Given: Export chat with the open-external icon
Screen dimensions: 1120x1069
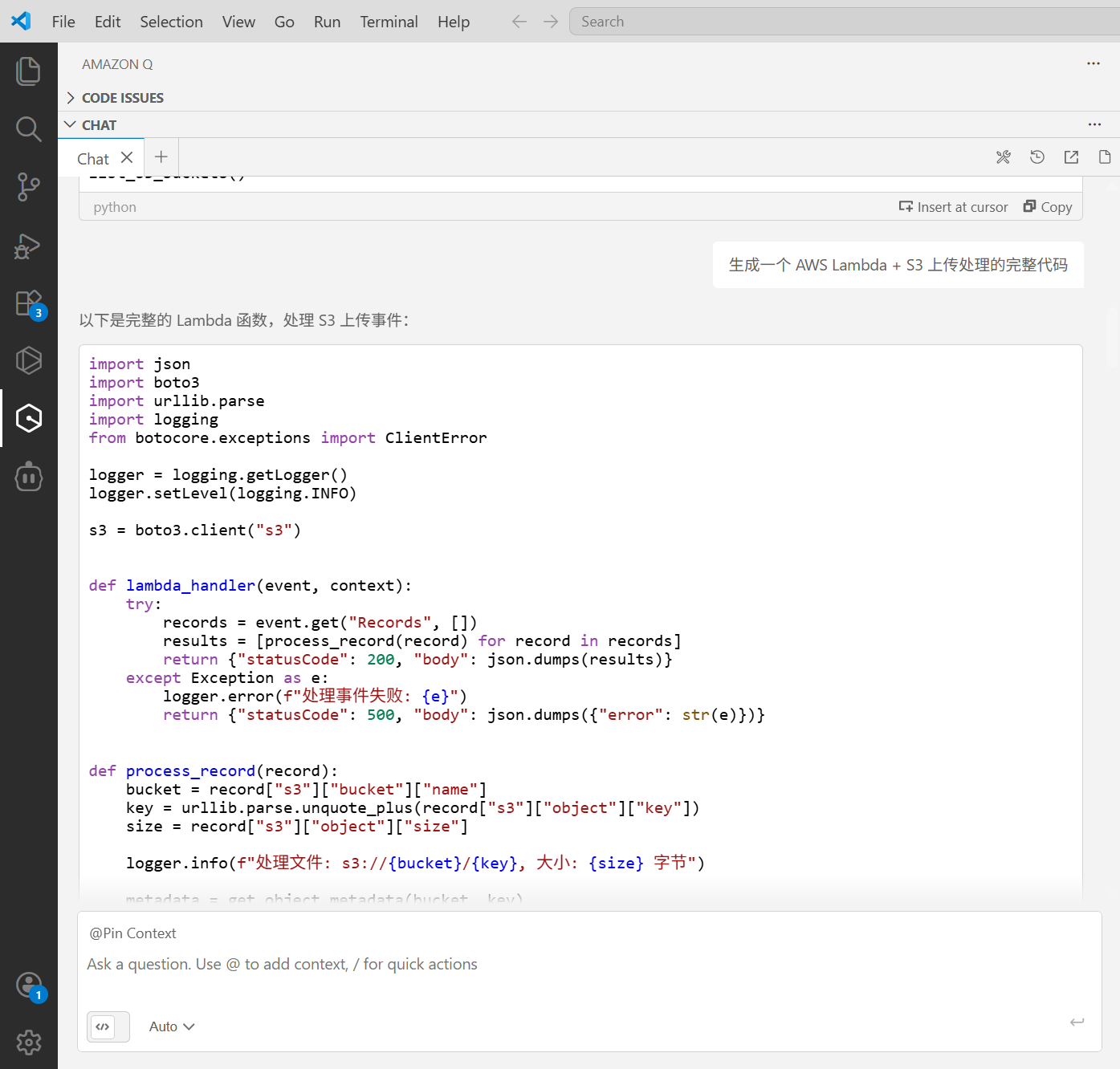Looking at the screenshot, I should coord(1071,157).
